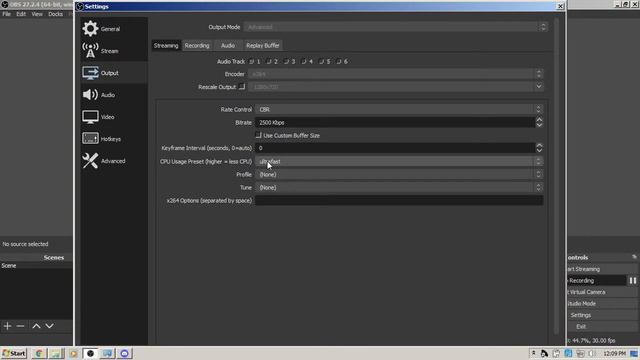Image resolution: width=640 pixels, height=360 pixels.
Task: Add a new scene with plus icon
Action: (7, 326)
